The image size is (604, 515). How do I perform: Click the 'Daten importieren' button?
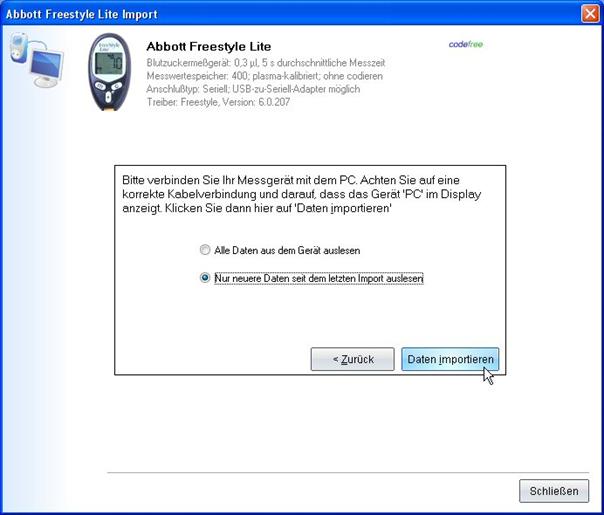(x=450, y=359)
